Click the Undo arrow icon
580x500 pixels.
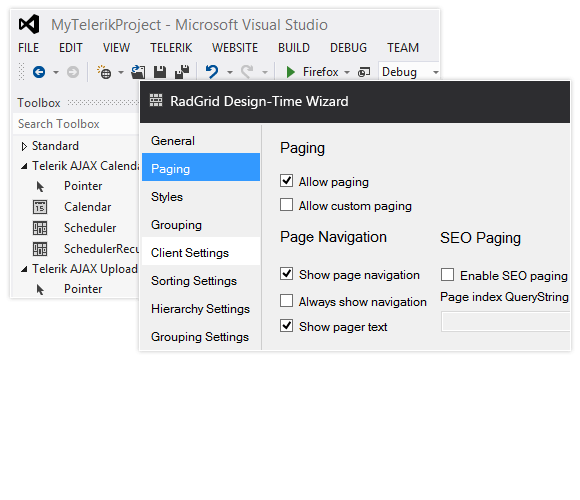click(212, 72)
